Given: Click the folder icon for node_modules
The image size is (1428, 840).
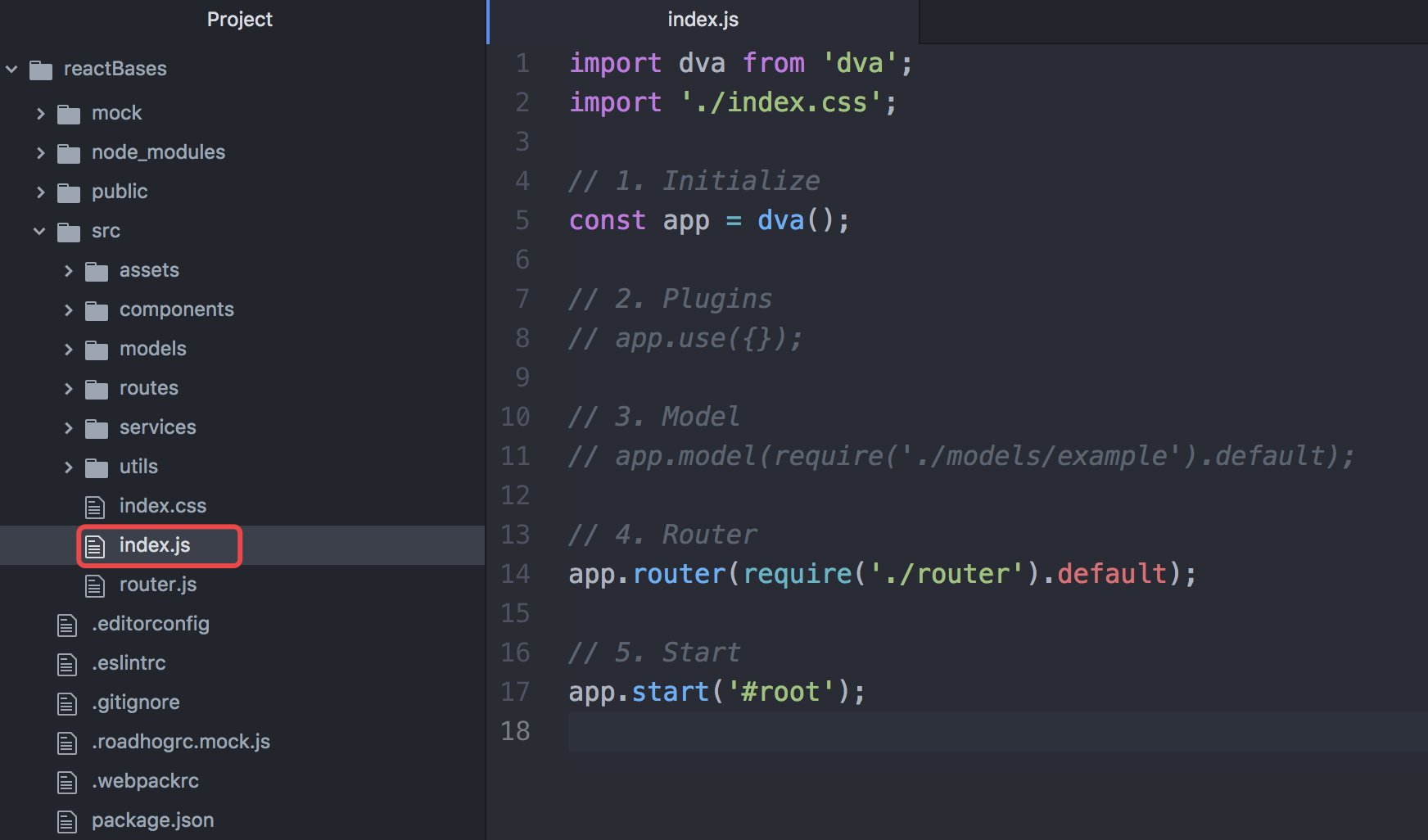Looking at the screenshot, I should (x=69, y=152).
